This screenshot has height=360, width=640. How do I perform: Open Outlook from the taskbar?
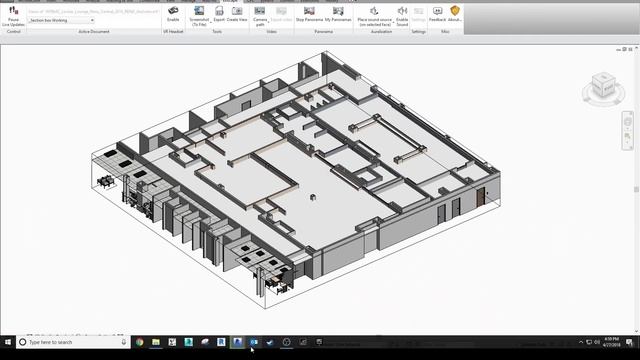tap(254, 342)
